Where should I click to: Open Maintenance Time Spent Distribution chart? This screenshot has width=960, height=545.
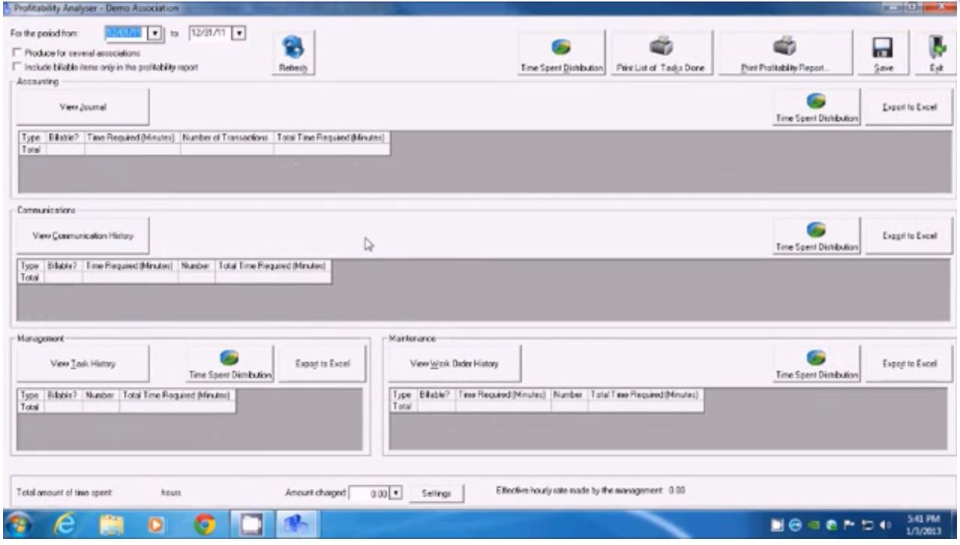point(816,364)
